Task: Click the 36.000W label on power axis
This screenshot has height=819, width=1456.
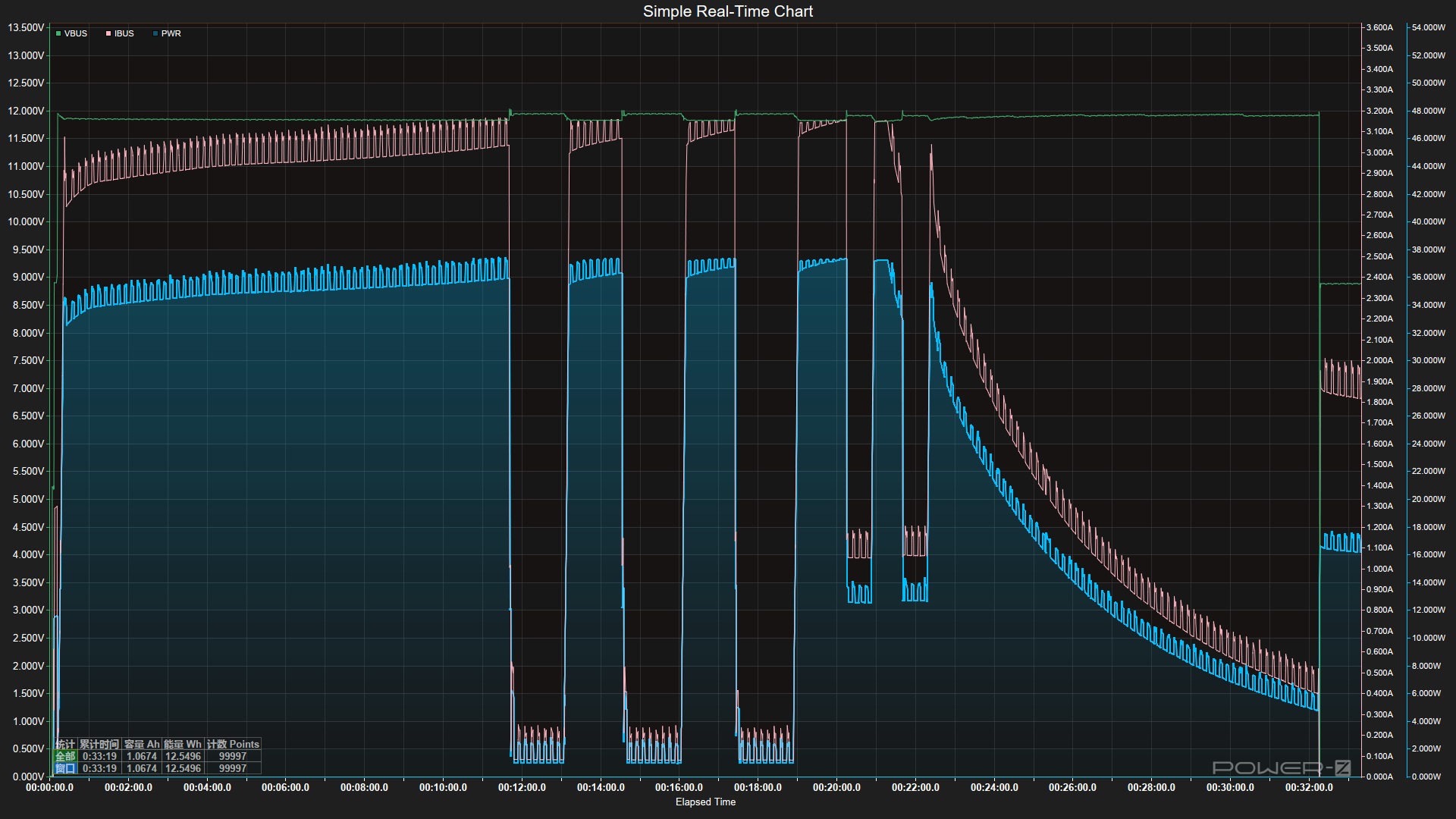Action: click(1428, 277)
